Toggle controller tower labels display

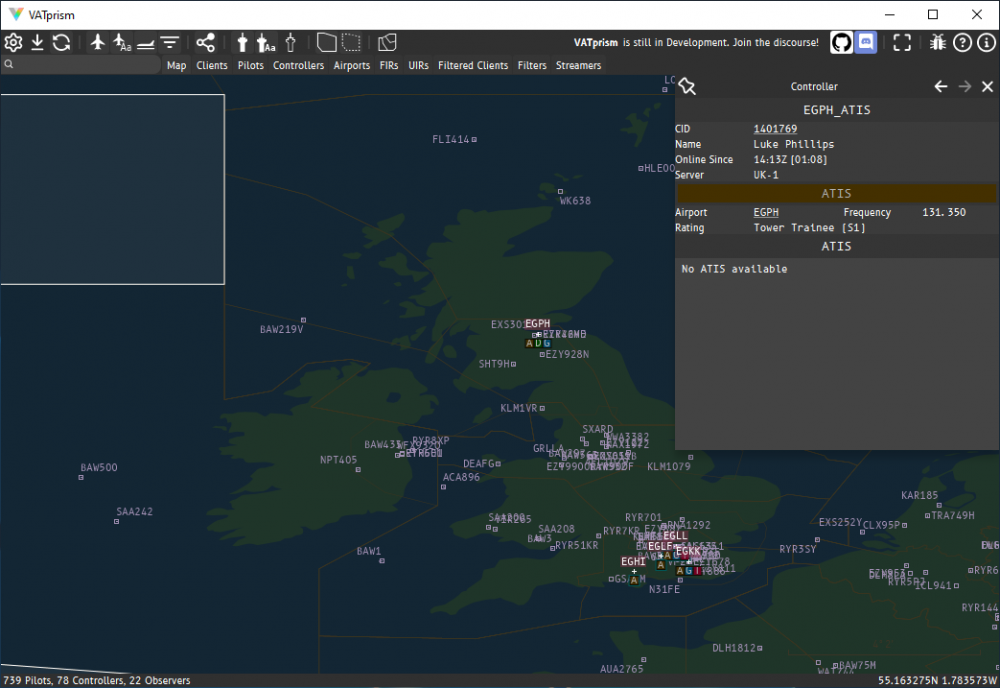pos(266,42)
